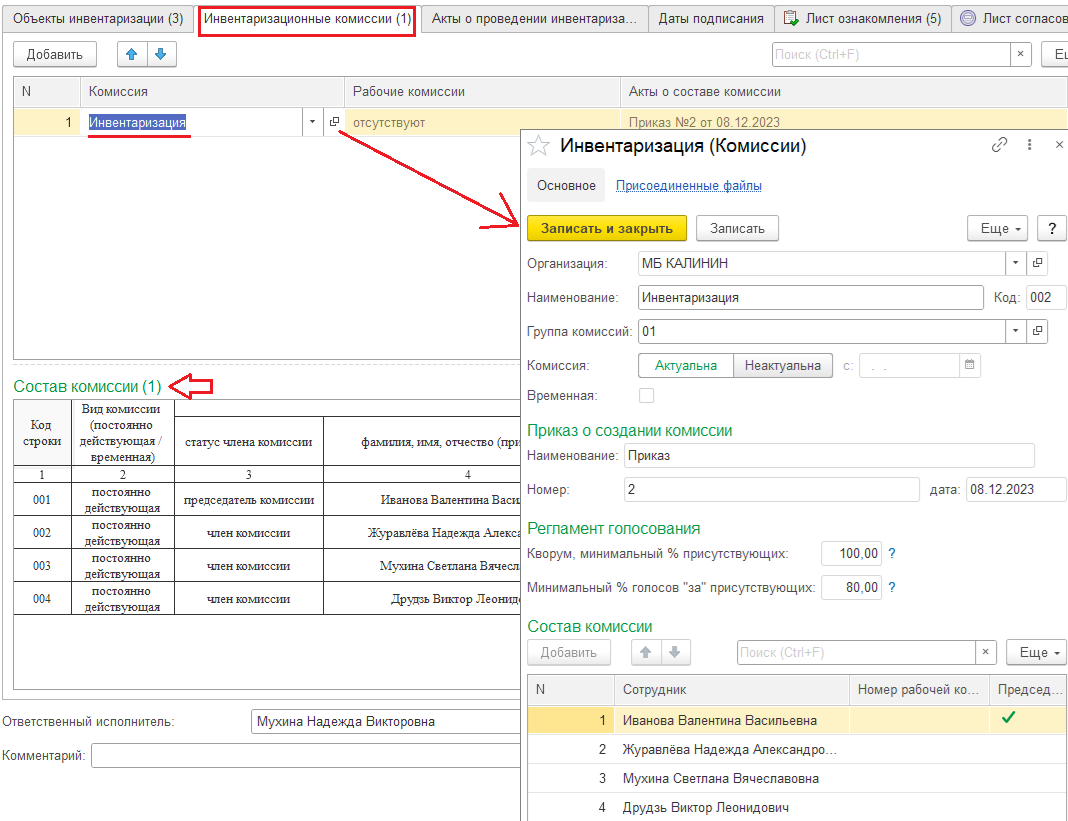This screenshot has width=1068, height=821.
Task: Open the Еще menu above member list
Action: point(1037,652)
